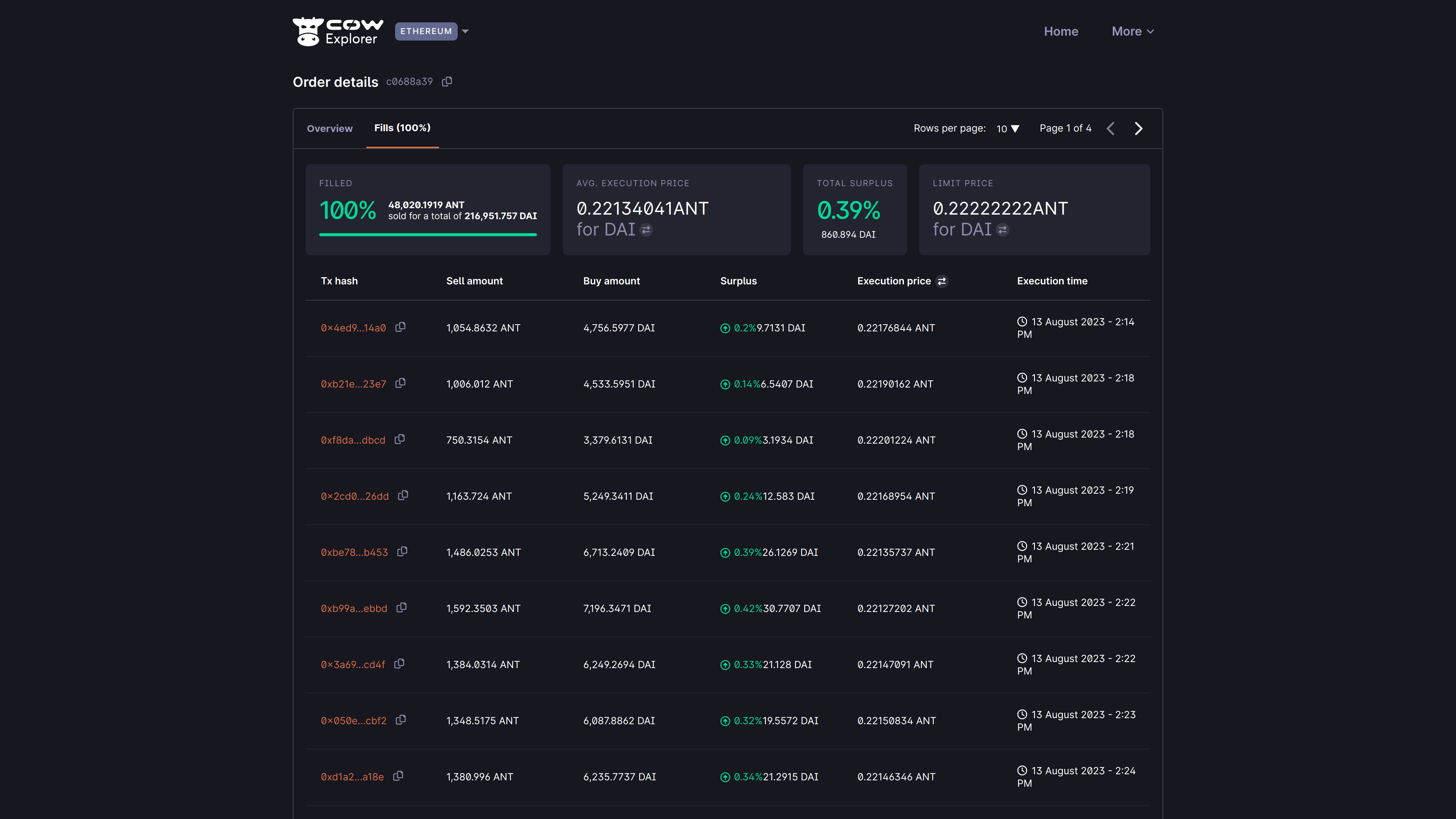Invert the limit price pair
This screenshot has width=1456, height=819.
[1002, 230]
